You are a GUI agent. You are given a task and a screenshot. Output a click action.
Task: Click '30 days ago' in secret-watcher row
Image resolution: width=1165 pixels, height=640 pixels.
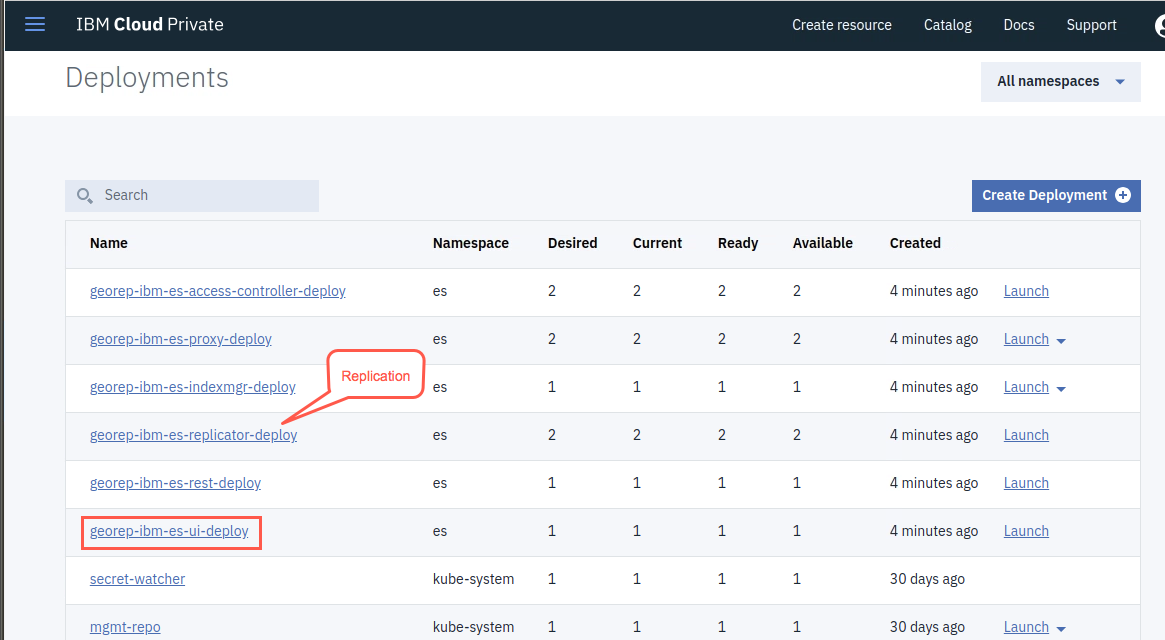(927, 579)
